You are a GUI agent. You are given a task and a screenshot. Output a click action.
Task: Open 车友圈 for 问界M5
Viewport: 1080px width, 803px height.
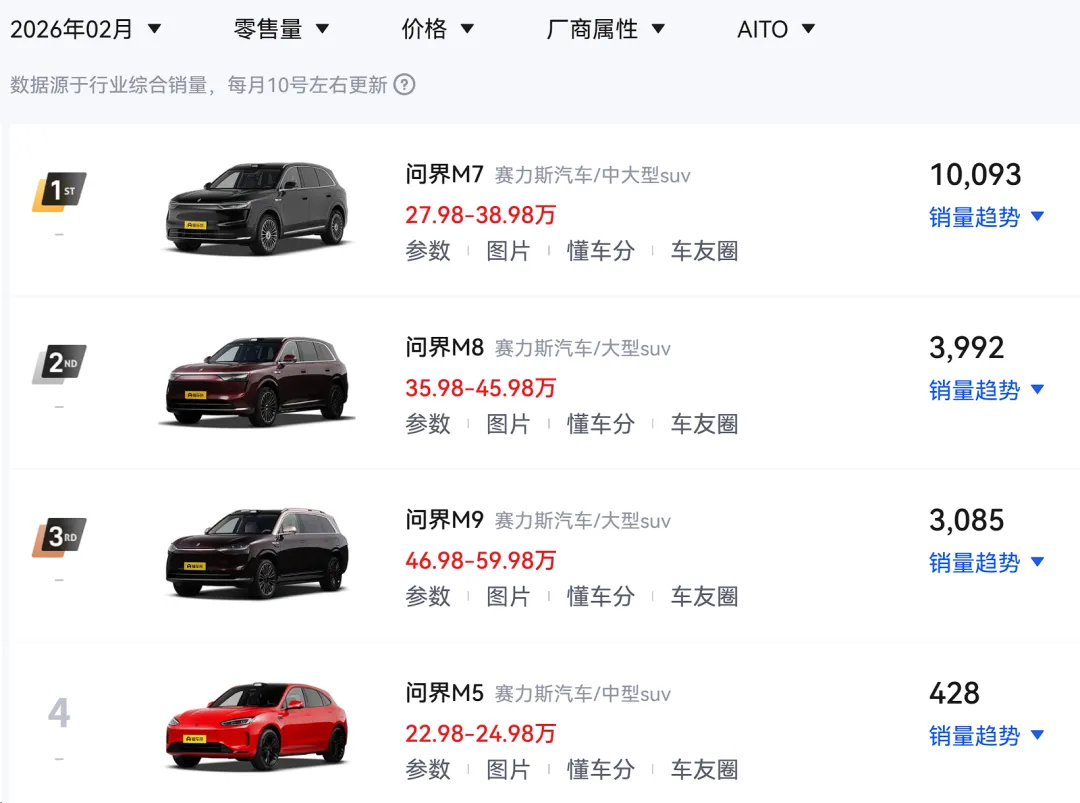click(704, 770)
